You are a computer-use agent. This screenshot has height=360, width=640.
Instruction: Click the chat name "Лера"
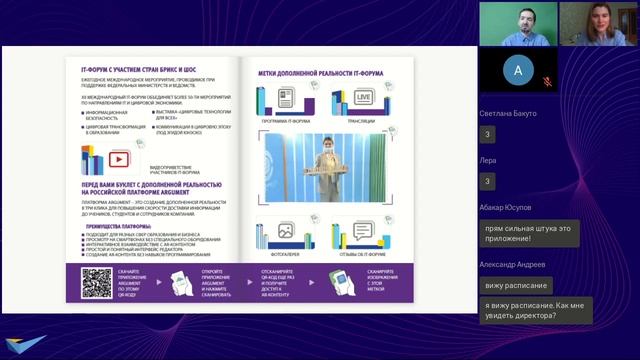[x=488, y=160]
